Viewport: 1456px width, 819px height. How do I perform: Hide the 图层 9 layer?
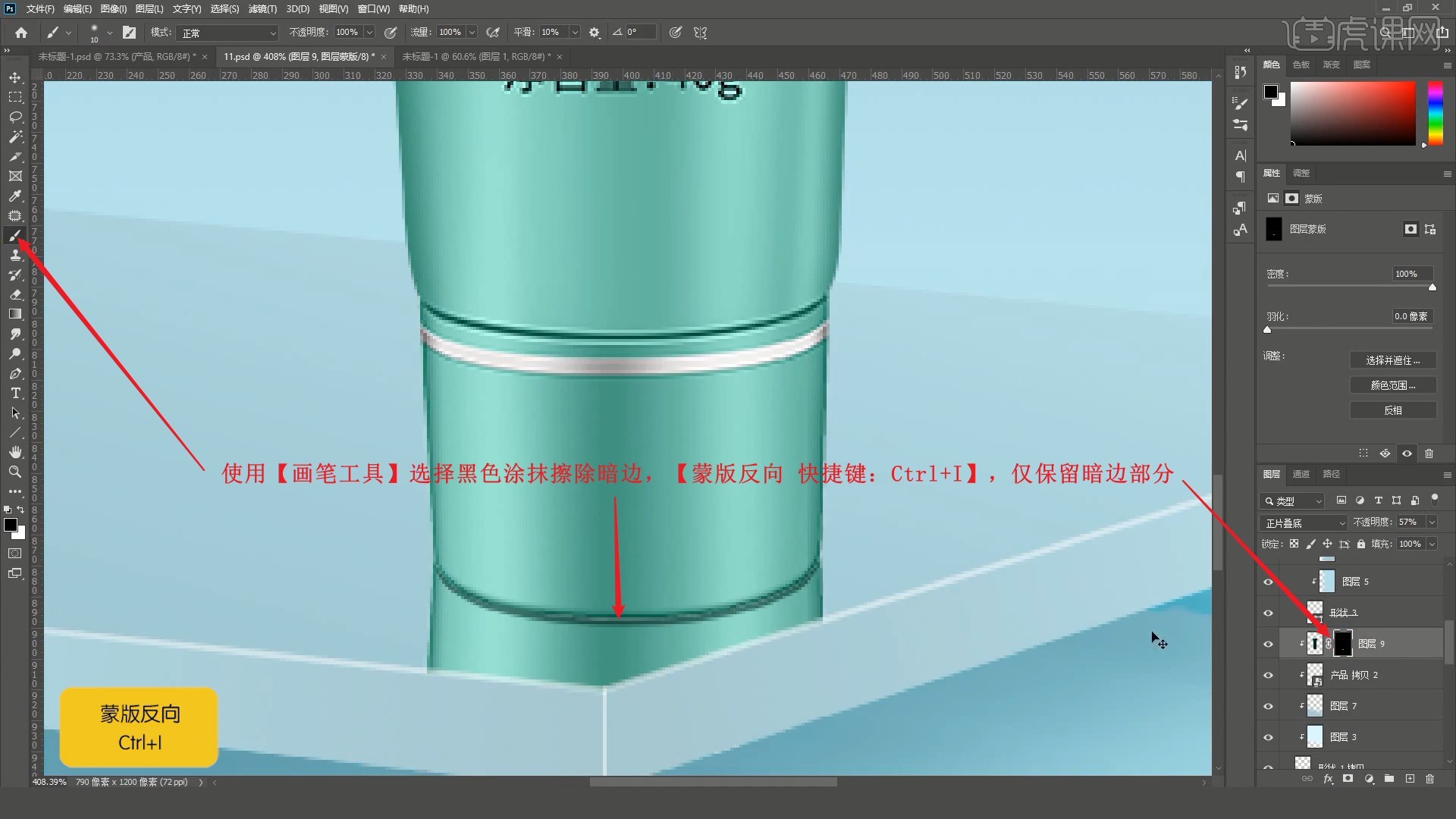(1268, 644)
